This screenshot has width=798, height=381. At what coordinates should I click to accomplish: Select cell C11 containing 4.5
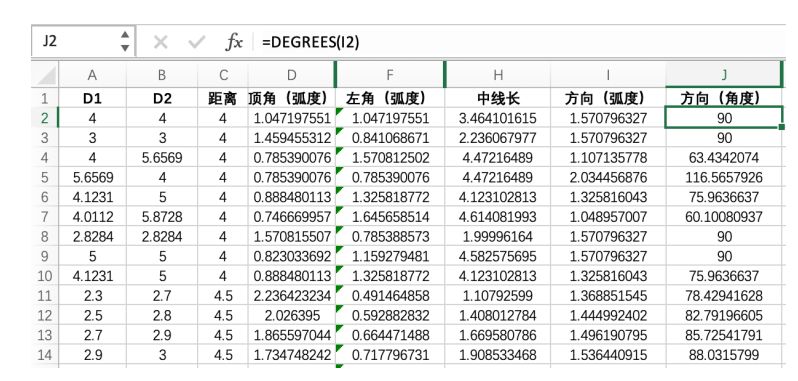click(223, 296)
